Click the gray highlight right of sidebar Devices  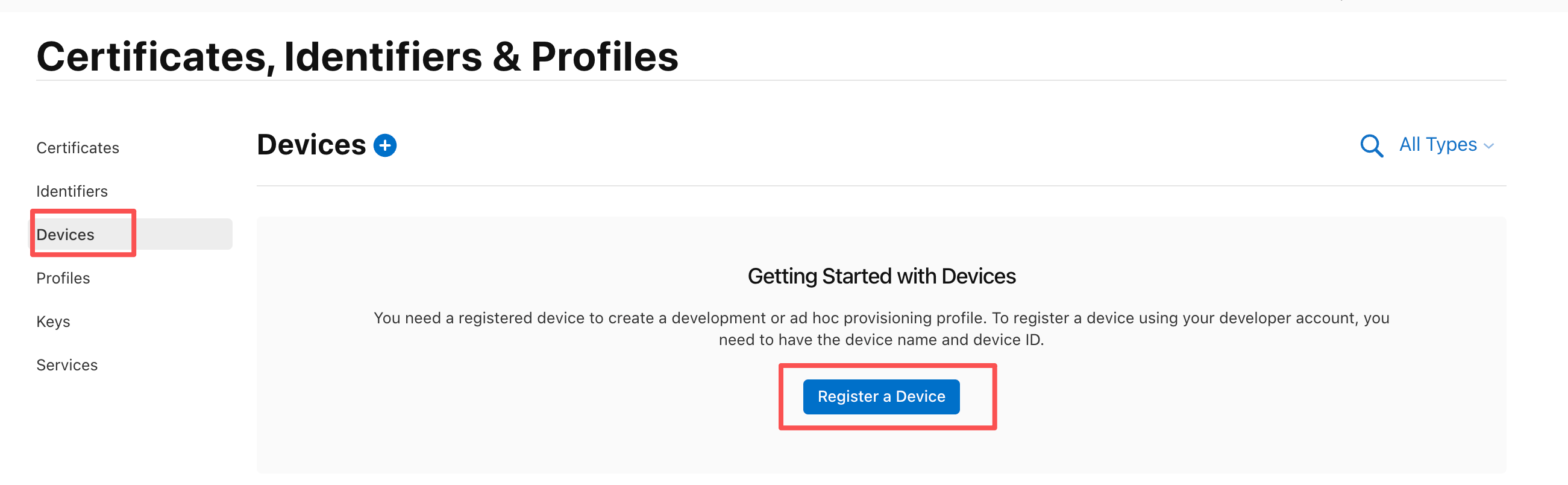[183, 235]
